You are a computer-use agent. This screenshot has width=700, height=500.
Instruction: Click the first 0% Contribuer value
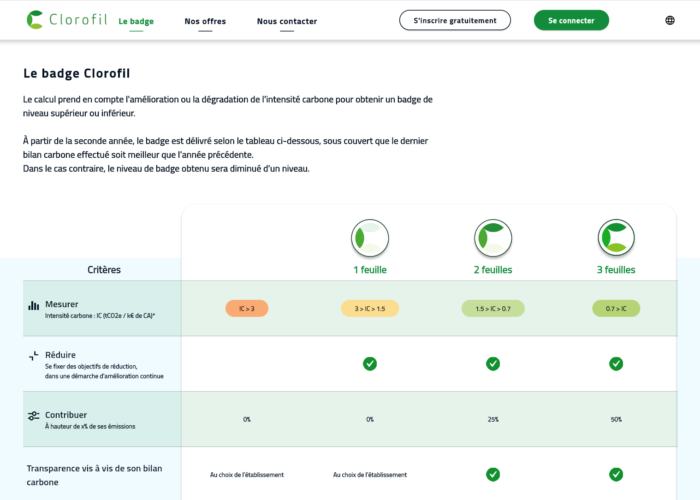[x=247, y=419]
